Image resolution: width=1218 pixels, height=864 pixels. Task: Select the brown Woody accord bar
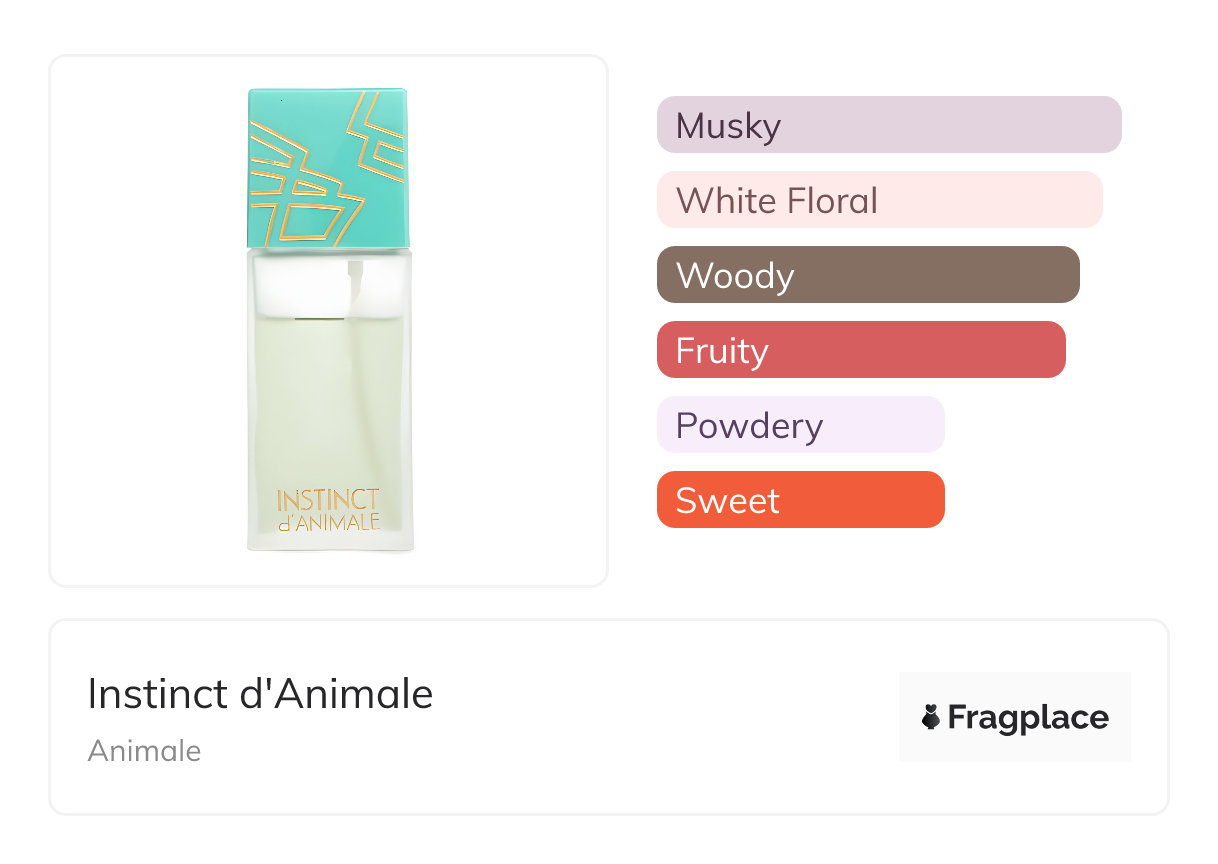[x=868, y=275]
